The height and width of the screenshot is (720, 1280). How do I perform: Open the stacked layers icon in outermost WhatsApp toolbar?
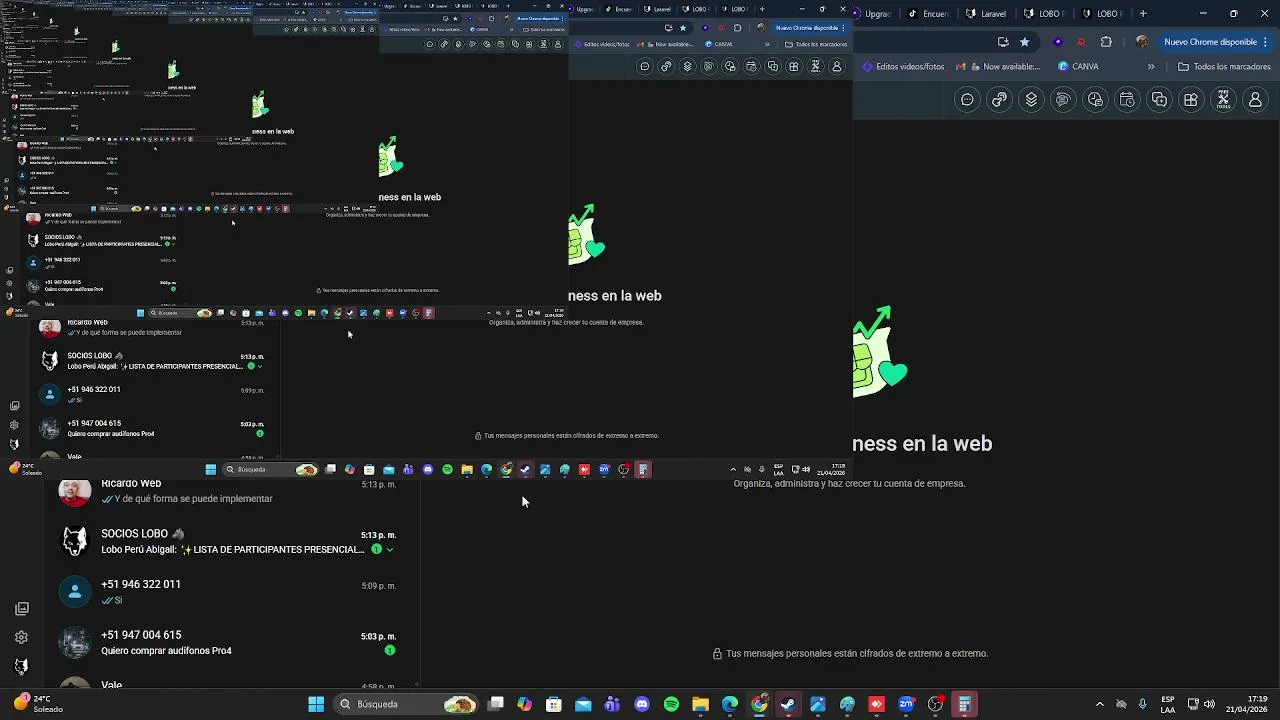click(1031, 100)
